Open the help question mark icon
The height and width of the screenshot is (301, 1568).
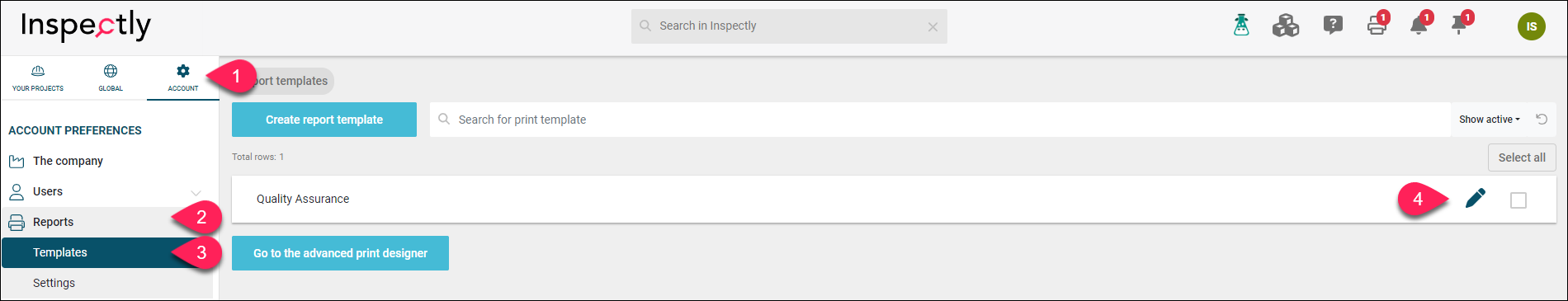tap(1333, 26)
